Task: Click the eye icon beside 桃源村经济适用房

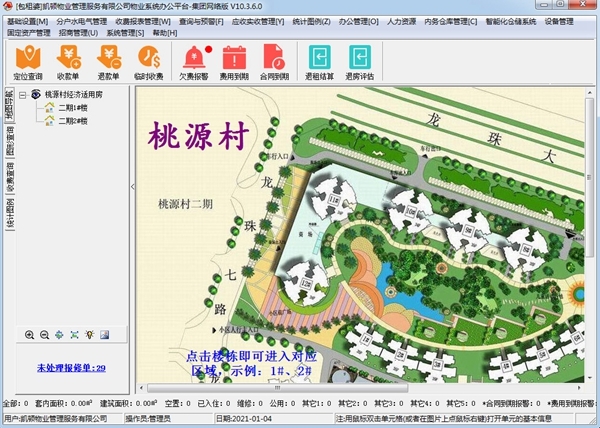Action: [x=36, y=94]
